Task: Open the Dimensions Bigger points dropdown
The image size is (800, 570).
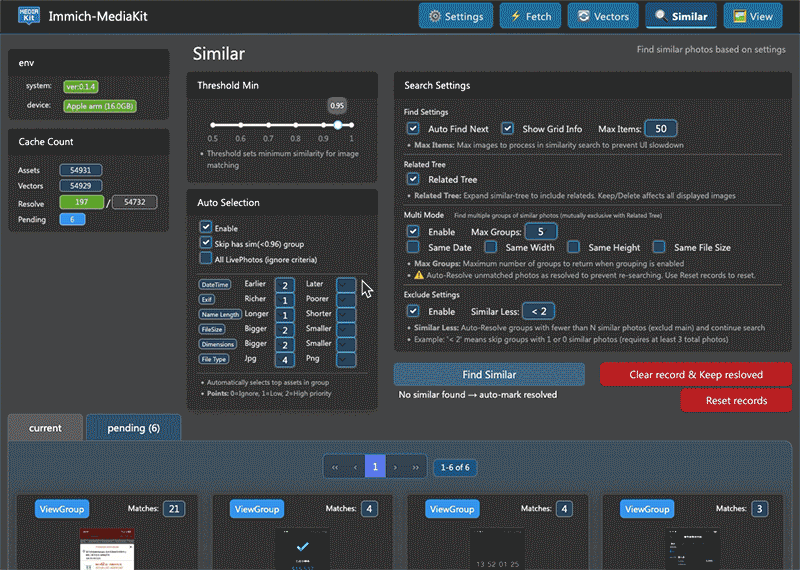Action: [285, 345]
